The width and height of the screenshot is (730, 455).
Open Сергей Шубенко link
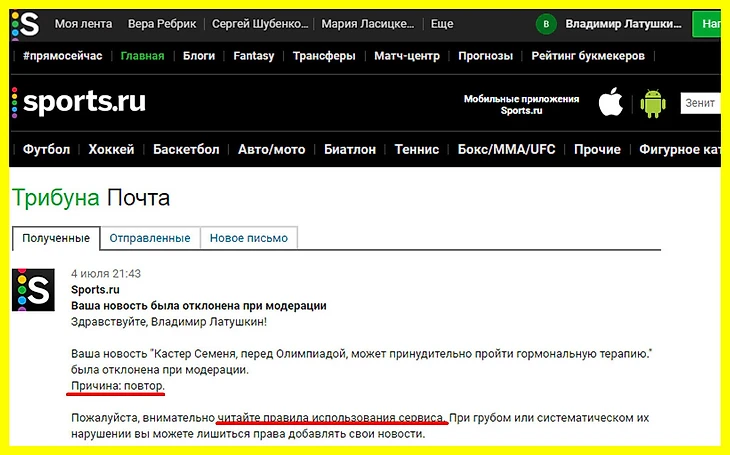coord(260,24)
